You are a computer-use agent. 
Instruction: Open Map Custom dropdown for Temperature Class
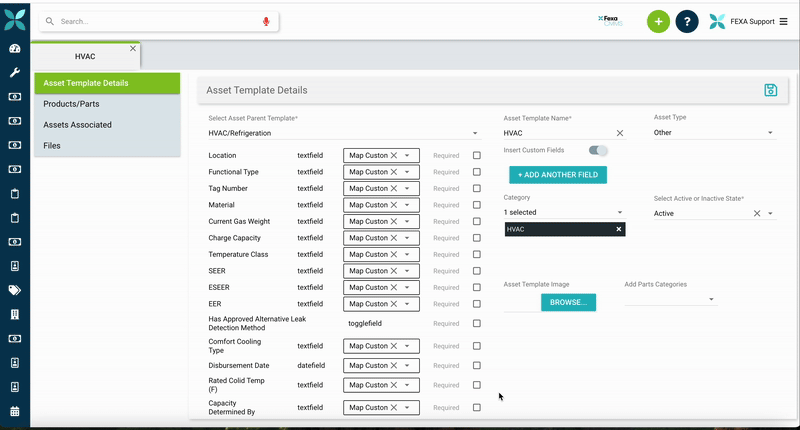pyautogui.click(x=407, y=255)
